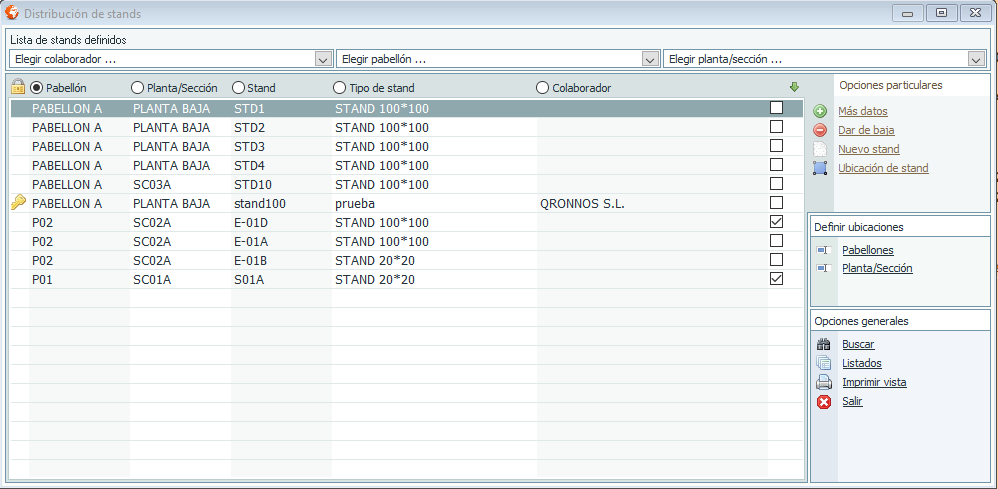The image size is (998, 489).
Task: Open the Elegir colaborador dropdown
Action: click(323, 59)
